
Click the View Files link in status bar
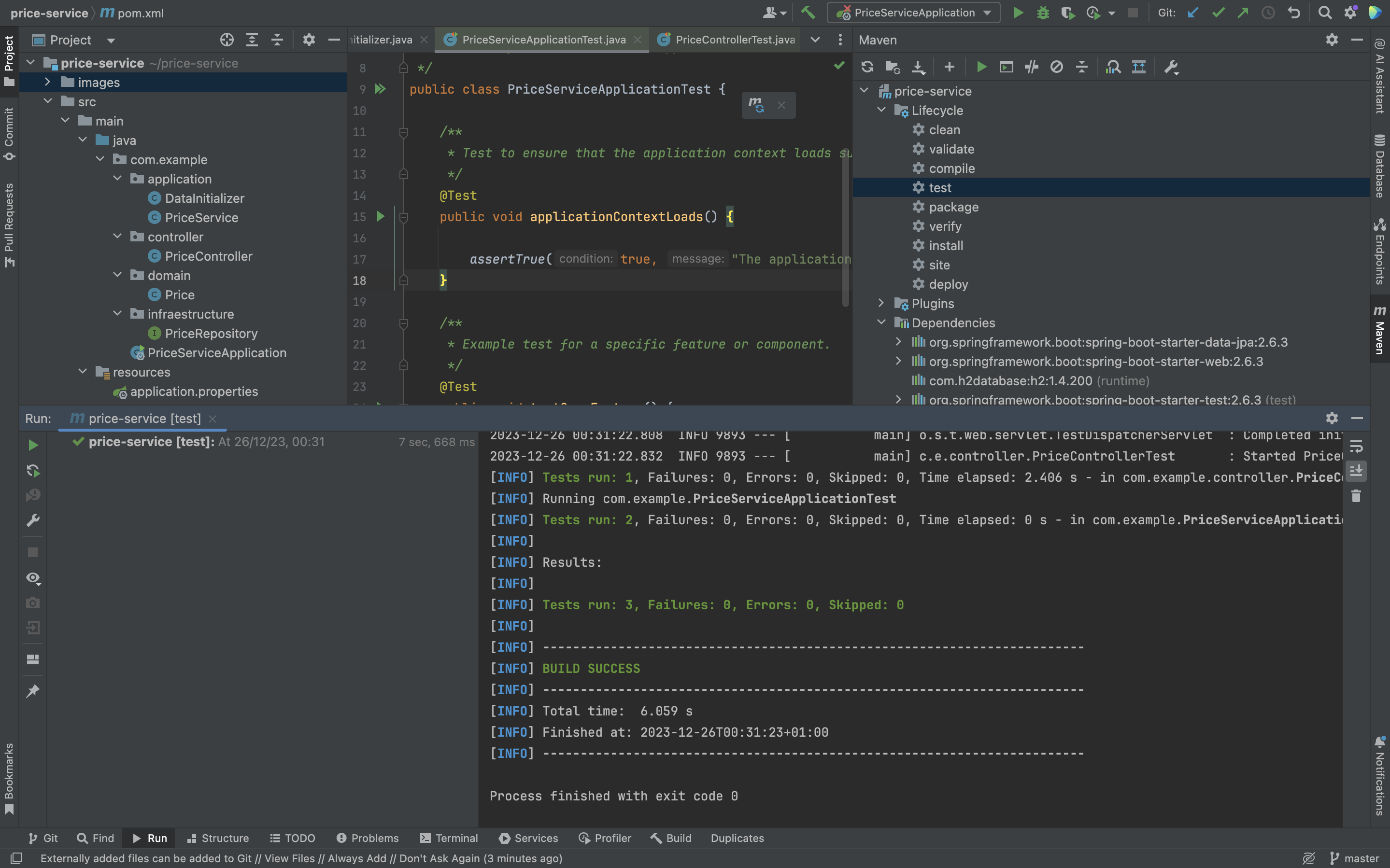click(x=289, y=858)
